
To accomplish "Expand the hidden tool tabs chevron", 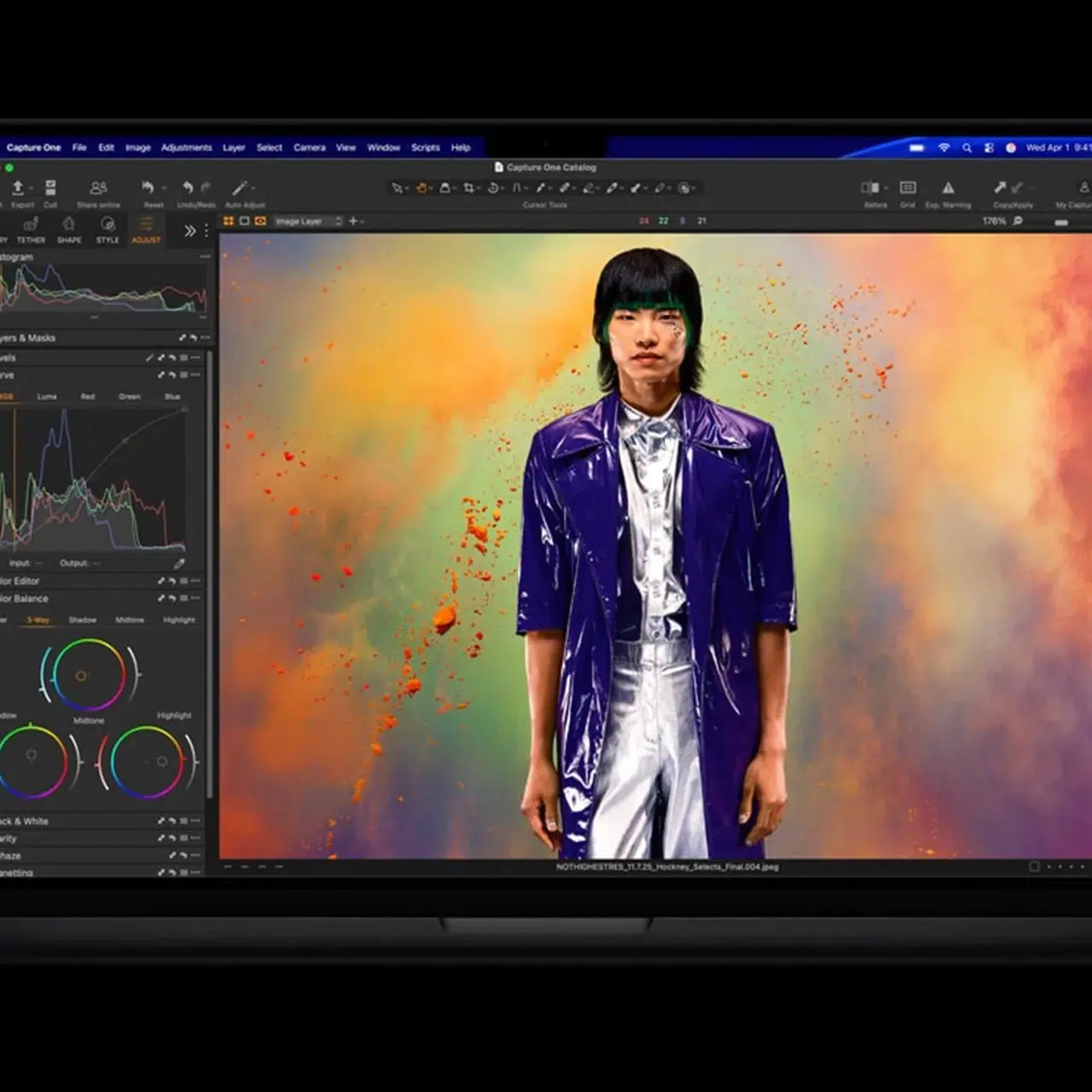I will click(x=189, y=230).
